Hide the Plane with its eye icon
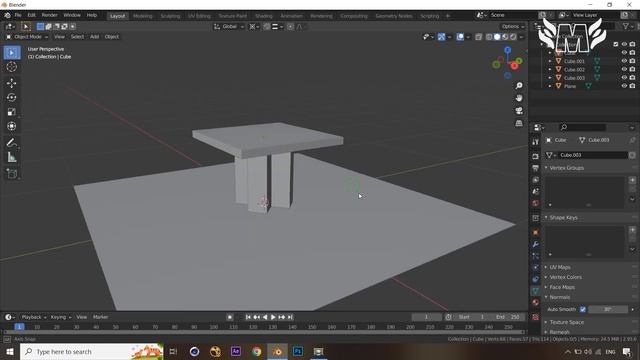The width and height of the screenshot is (640, 360). 624,86
